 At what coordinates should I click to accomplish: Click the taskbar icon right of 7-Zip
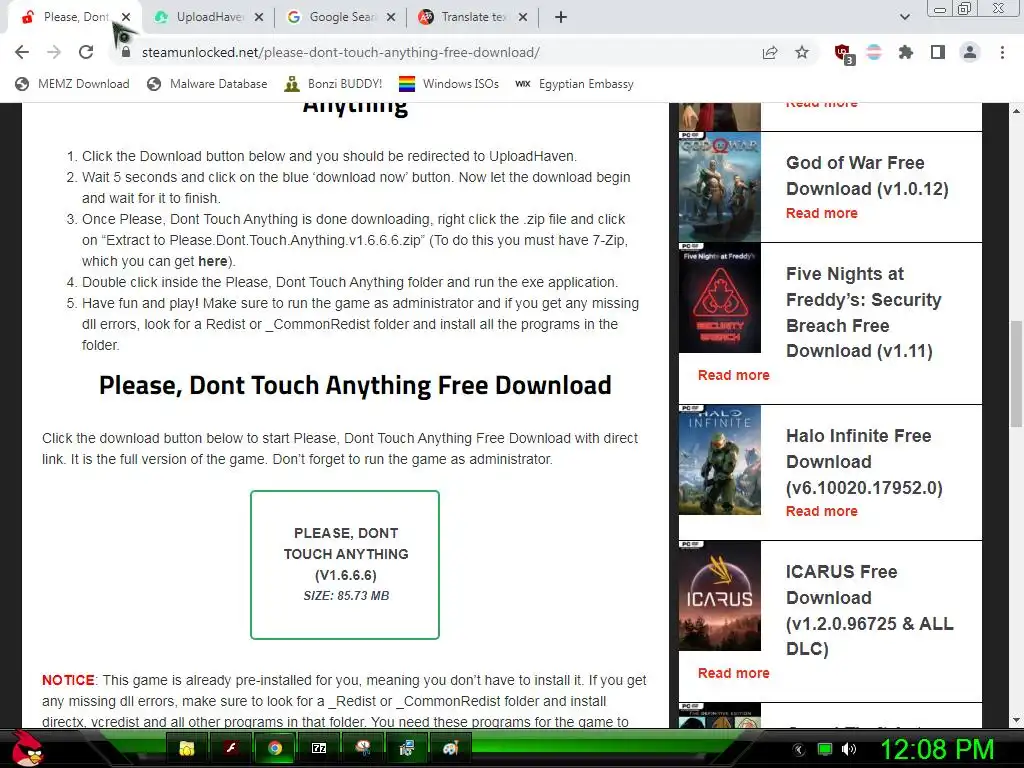[x=362, y=748]
